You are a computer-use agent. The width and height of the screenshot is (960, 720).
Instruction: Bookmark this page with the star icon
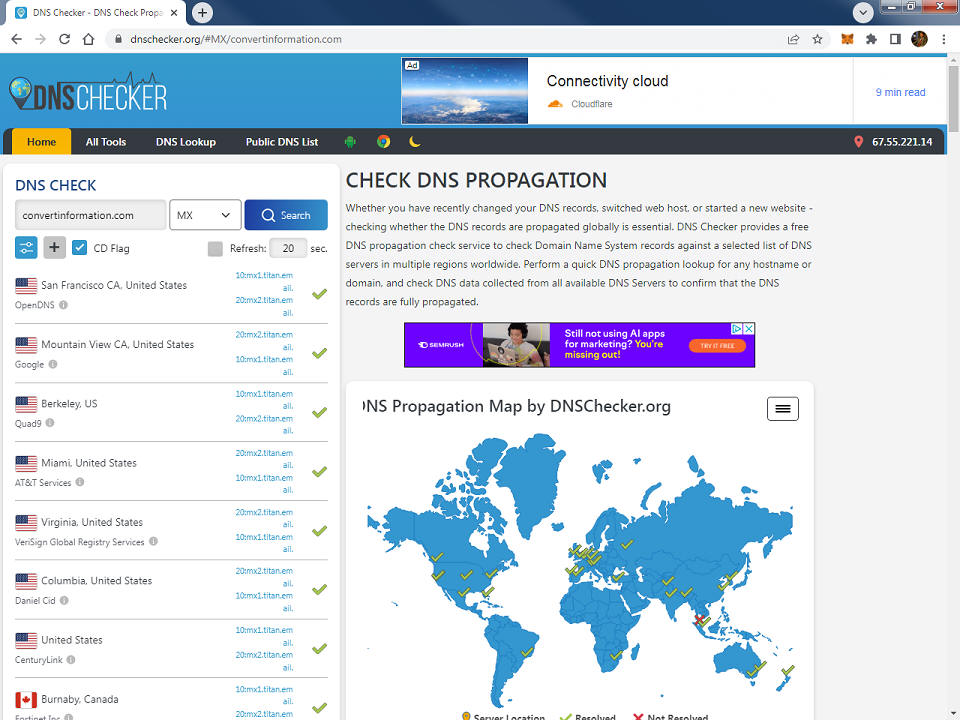click(x=817, y=39)
